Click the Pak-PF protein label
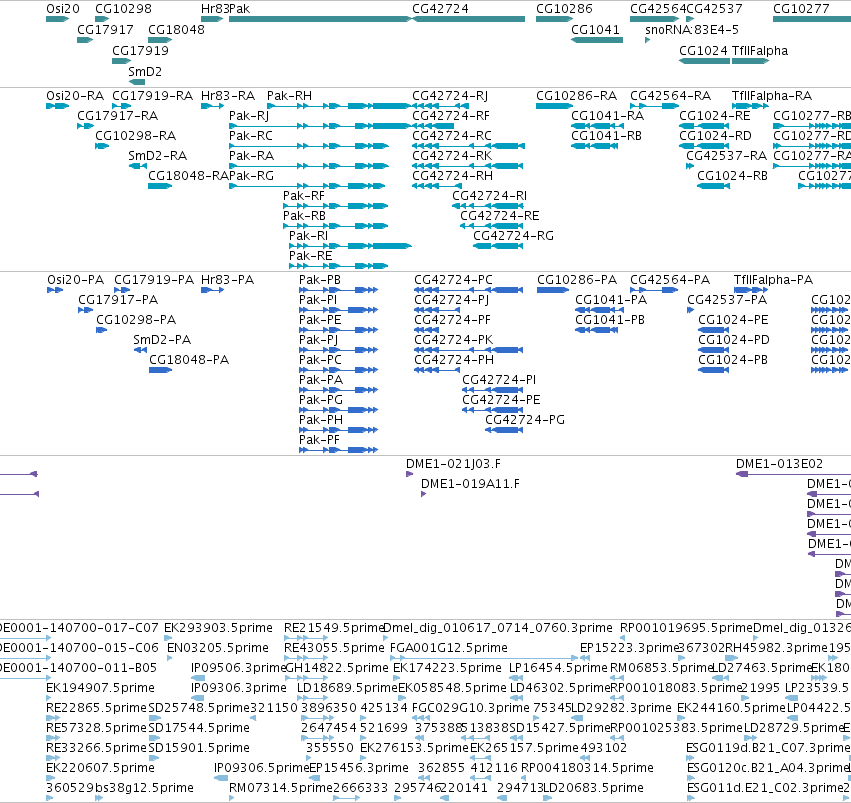This screenshot has height=803, width=851. pos(320,439)
